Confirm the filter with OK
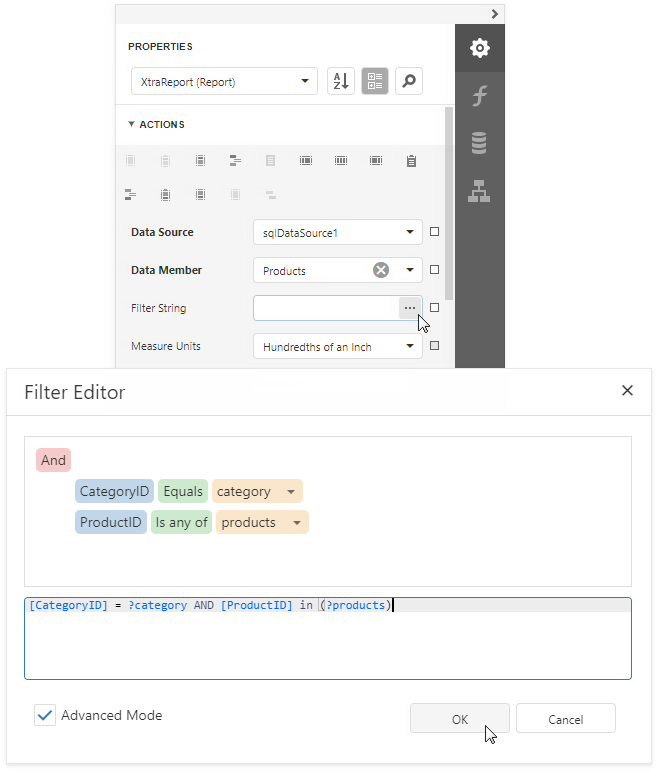The image size is (658, 772). [x=460, y=719]
